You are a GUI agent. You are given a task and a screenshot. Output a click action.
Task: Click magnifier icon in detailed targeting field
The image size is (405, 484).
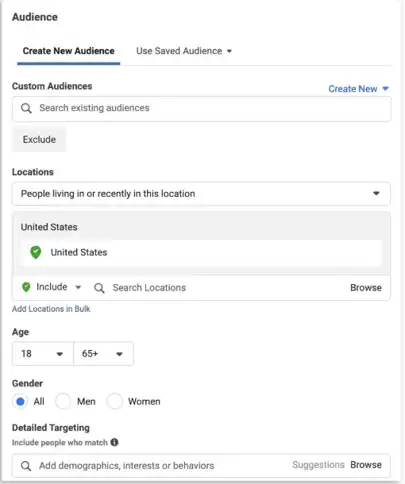pos(26,466)
